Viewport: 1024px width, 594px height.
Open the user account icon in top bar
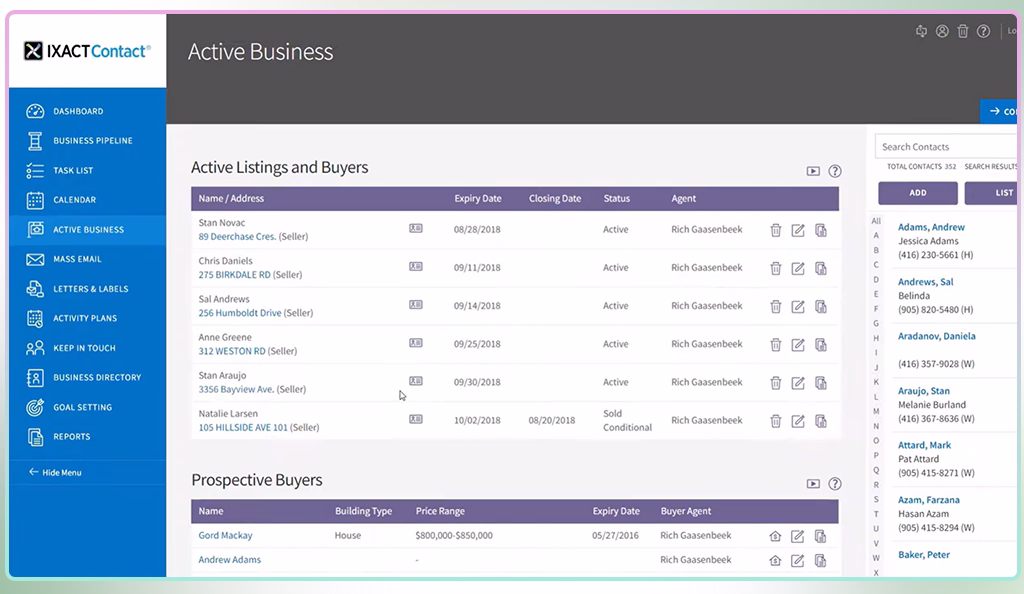point(941,31)
